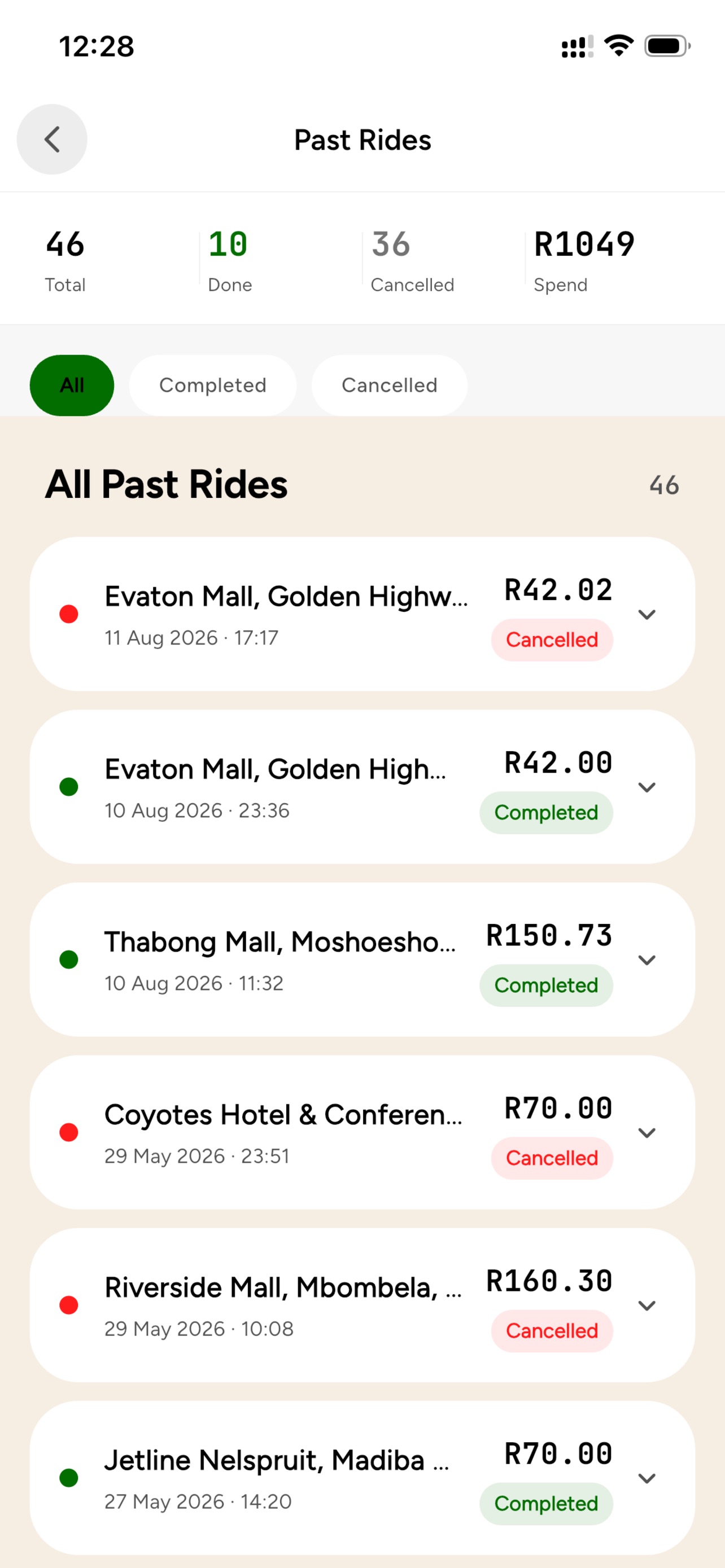Click green dot on Jetline Nelspruit ride

click(69, 1478)
